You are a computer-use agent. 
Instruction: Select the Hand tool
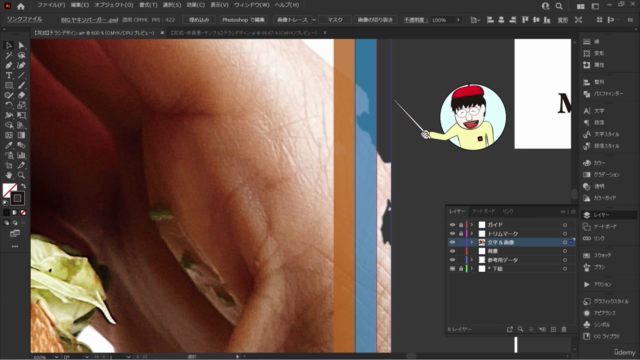pyautogui.click(x=9, y=175)
